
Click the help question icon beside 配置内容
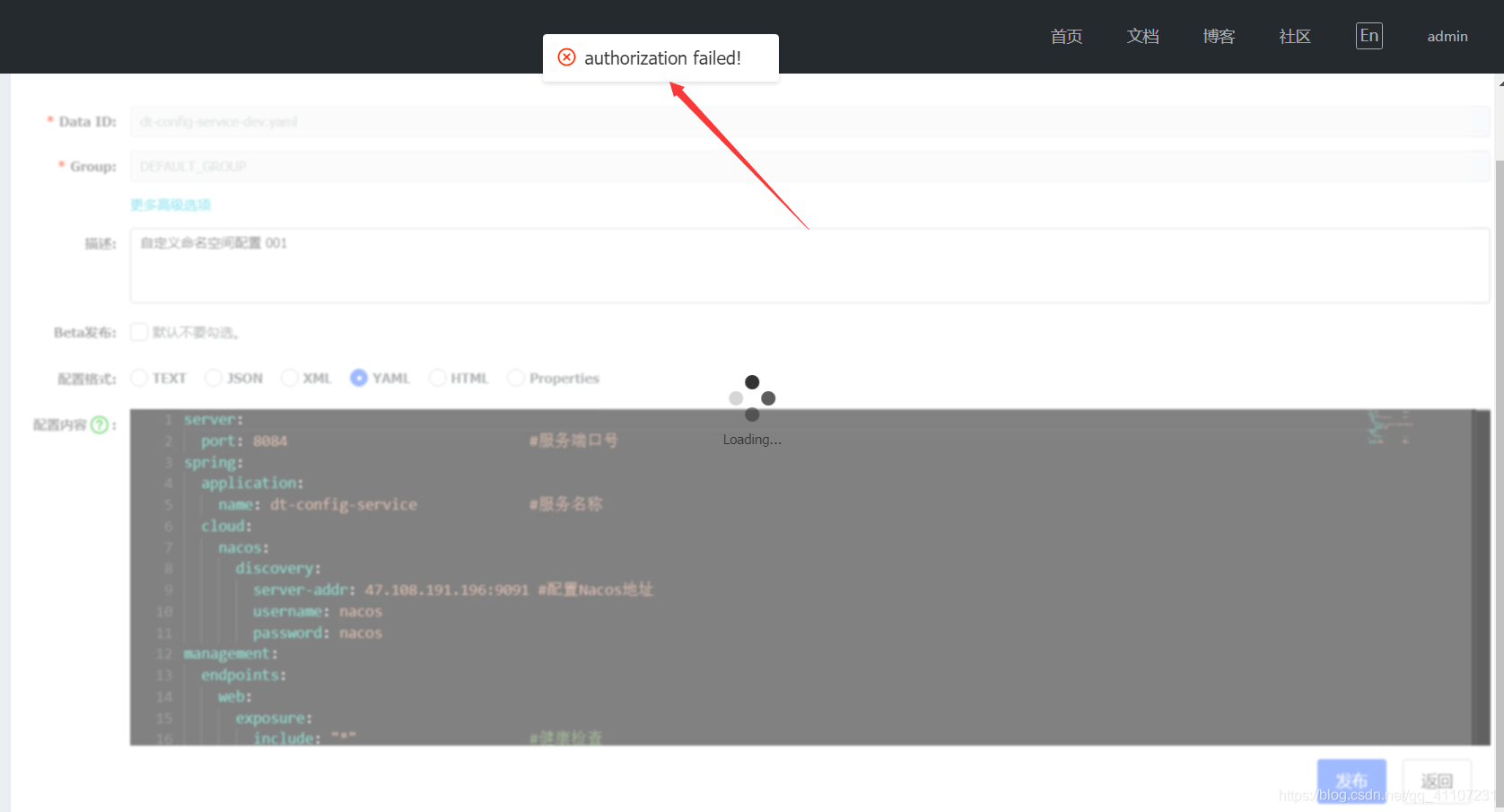(x=100, y=424)
